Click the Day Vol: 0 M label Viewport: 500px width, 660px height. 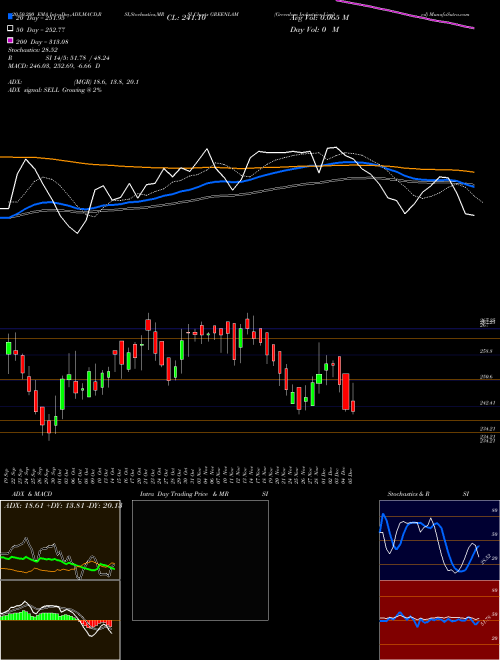(x=314, y=30)
